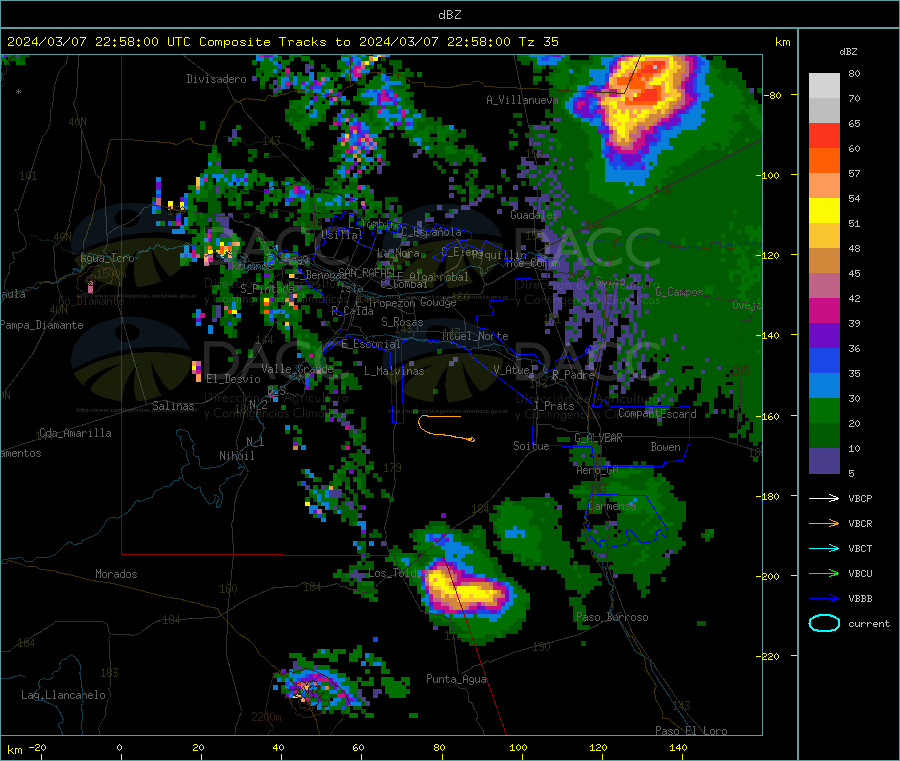Click the L_Malvinas map label
Image resolution: width=900 pixels, height=761 pixels.
click(394, 371)
